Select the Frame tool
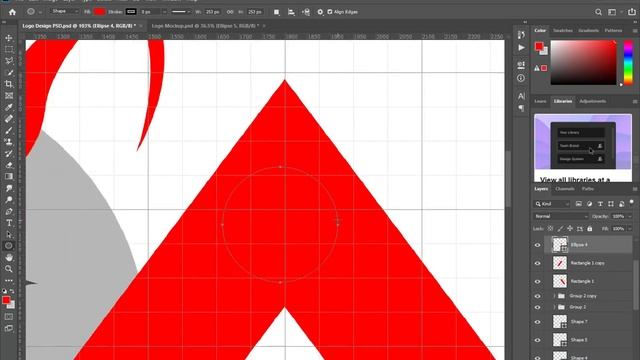 point(9,96)
